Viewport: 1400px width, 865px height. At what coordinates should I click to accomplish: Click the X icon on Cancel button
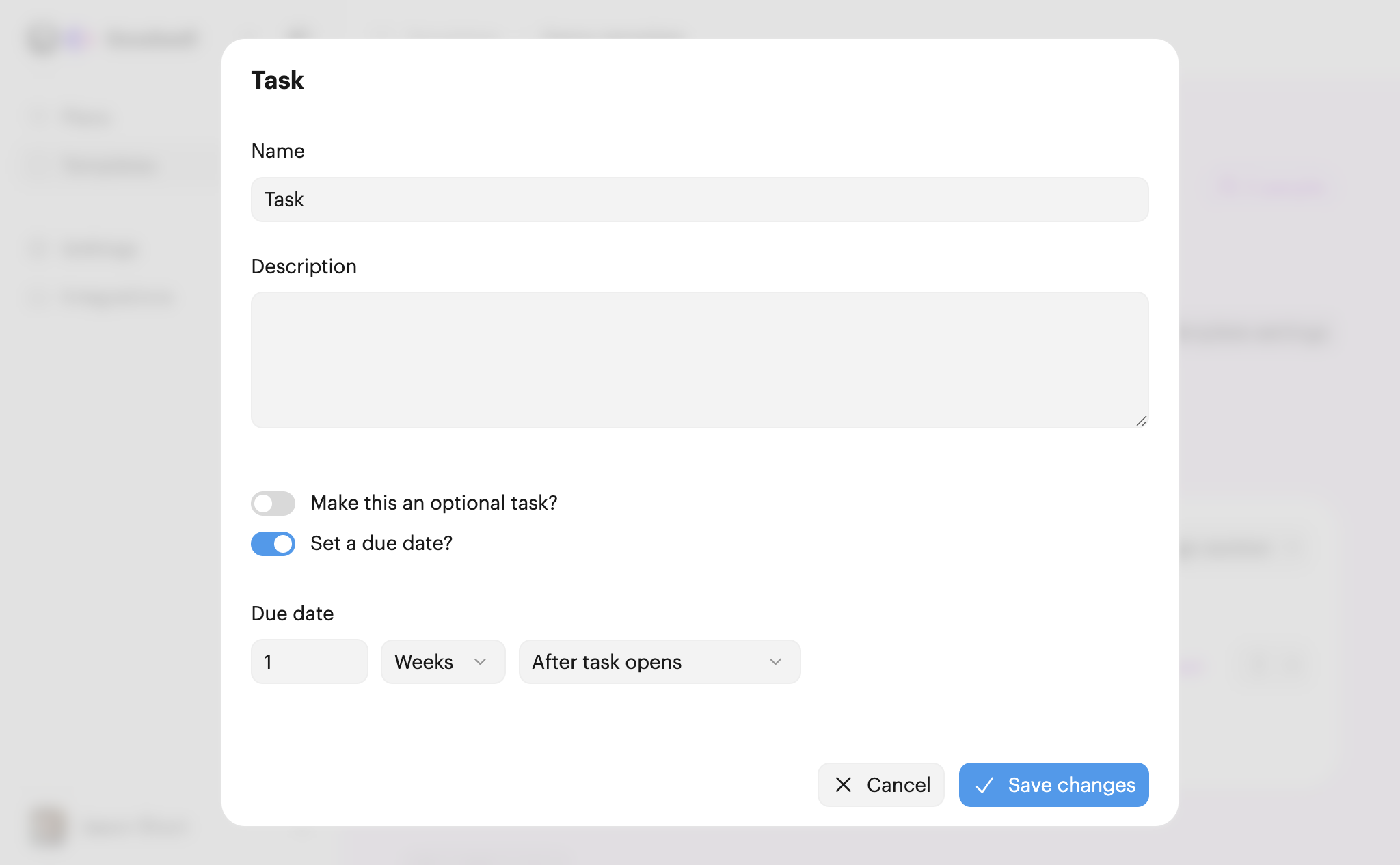click(x=844, y=784)
